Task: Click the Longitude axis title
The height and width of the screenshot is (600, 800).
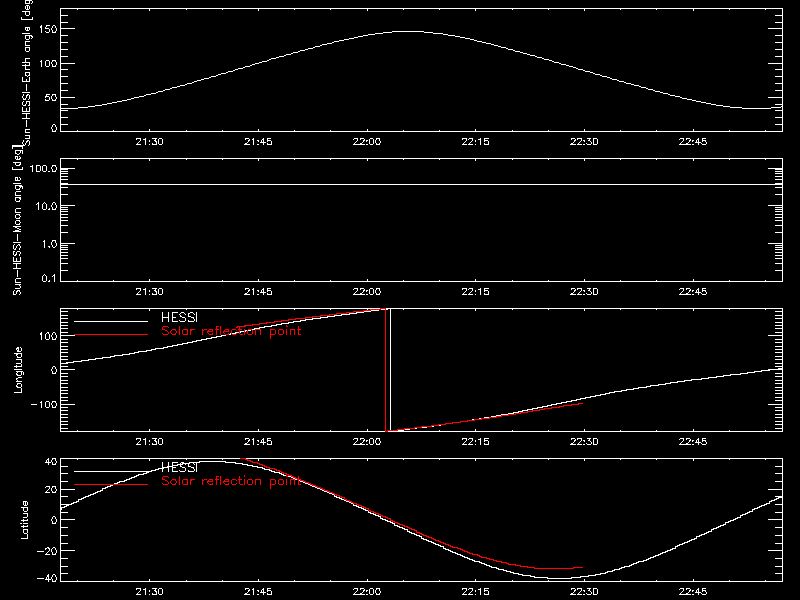Action: pyautogui.click(x=18, y=370)
